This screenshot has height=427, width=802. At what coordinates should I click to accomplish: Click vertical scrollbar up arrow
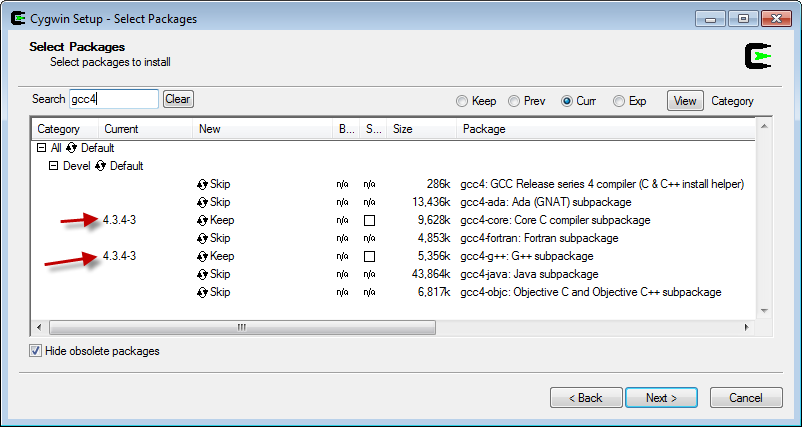764,126
